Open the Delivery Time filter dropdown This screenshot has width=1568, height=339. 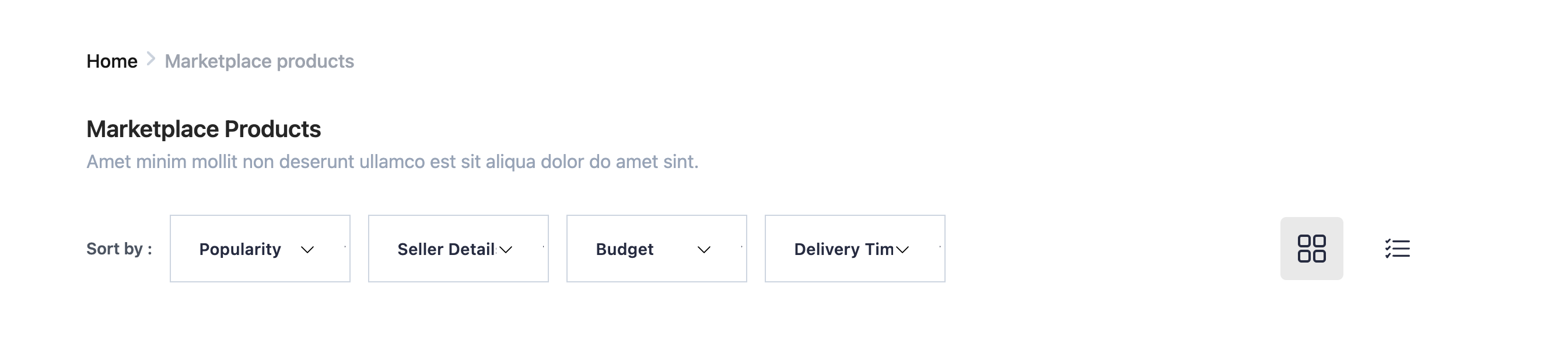point(854,249)
